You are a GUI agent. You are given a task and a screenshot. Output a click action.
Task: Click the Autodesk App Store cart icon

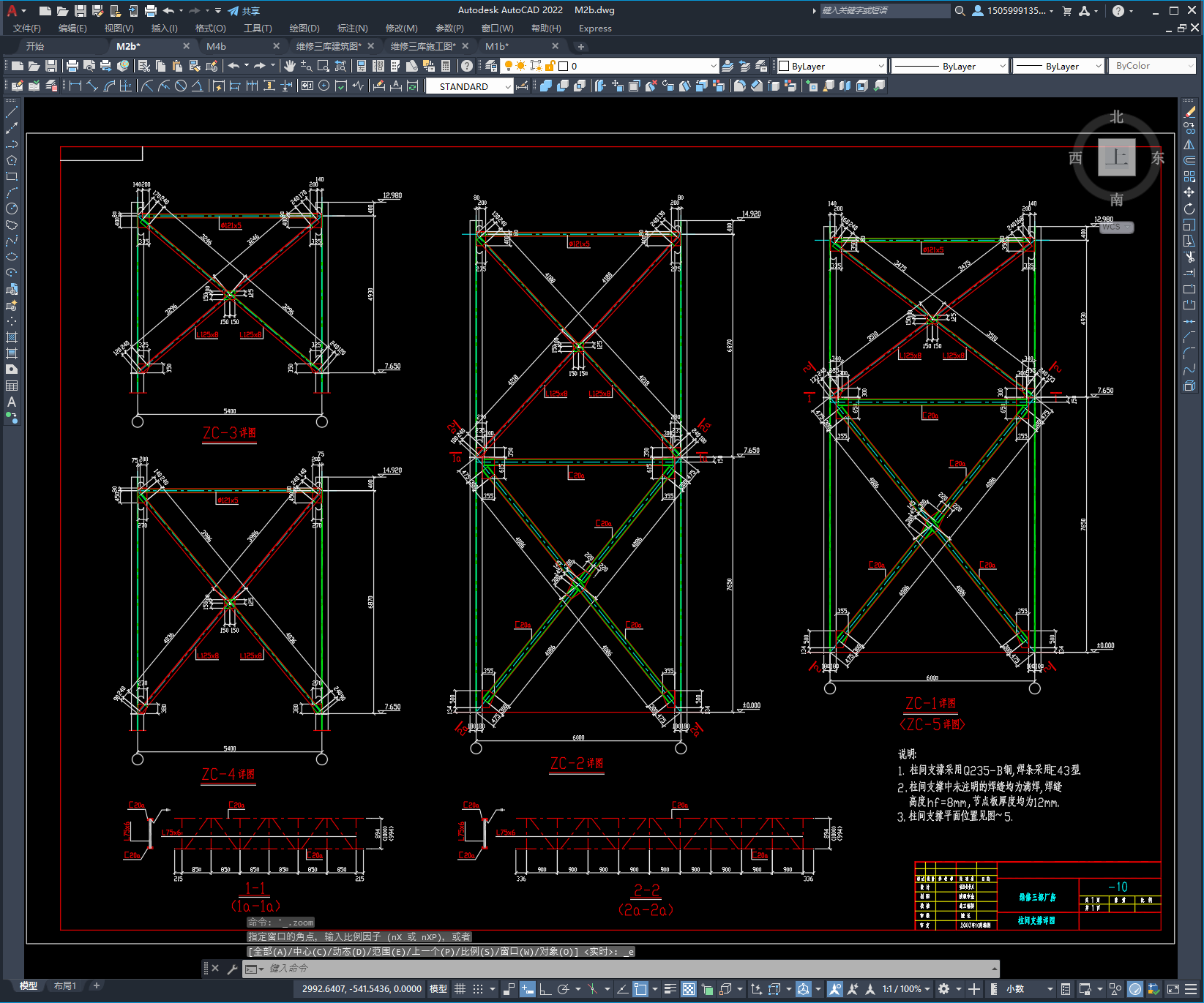coord(1066,10)
